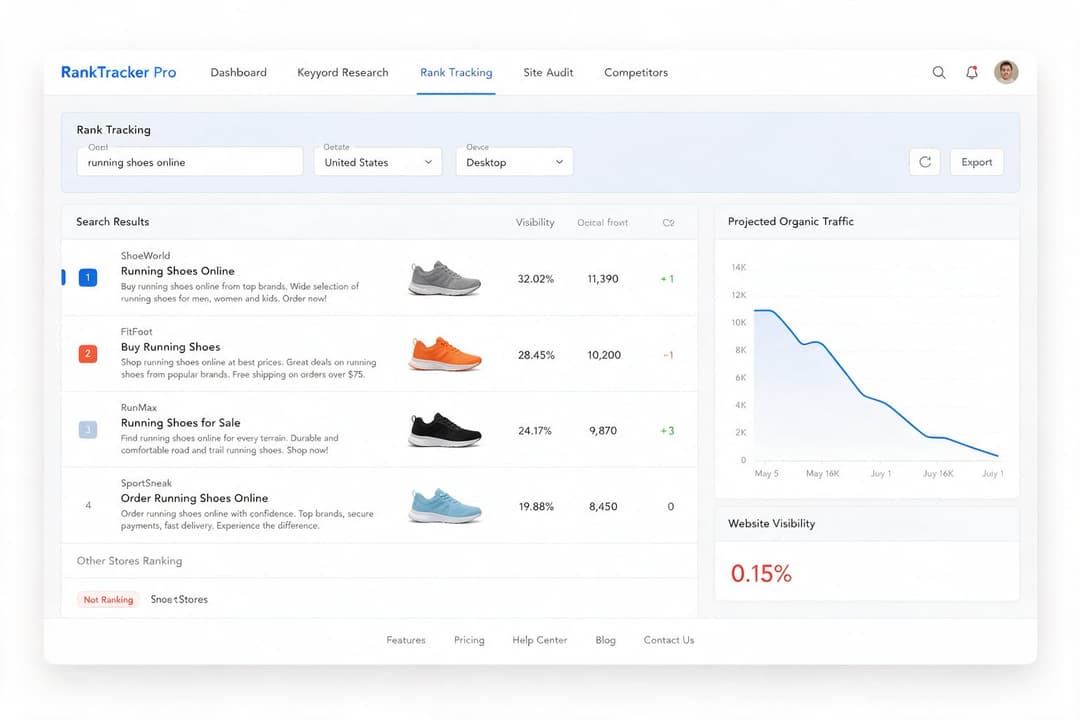Expand the United States location dropdown

[x=377, y=162]
